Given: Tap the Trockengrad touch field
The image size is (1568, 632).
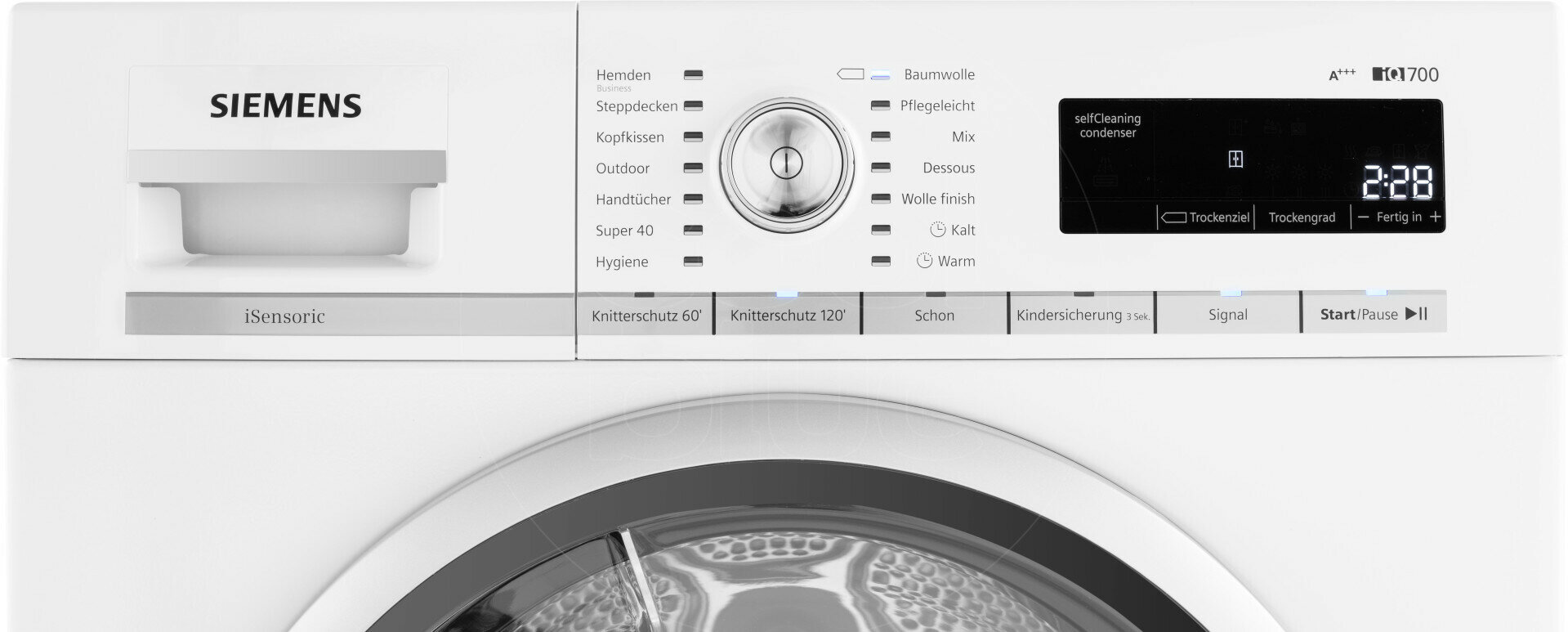Looking at the screenshot, I should coord(1302,217).
